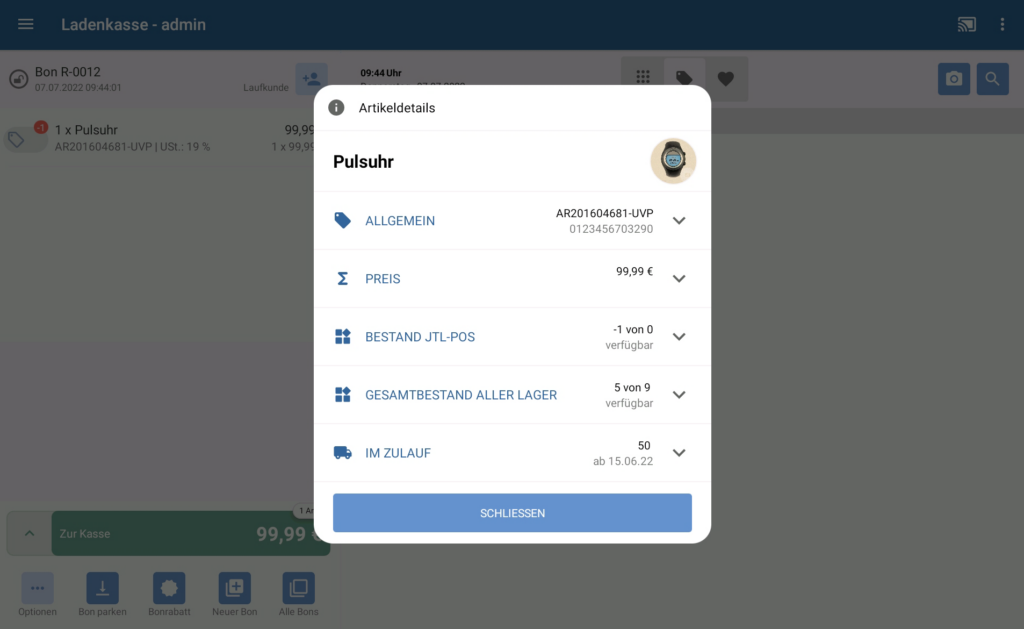The height and width of the screenshot is (629, 1024).
Task: Apply Bonrabatt discount
Action: tap(169, 594)
